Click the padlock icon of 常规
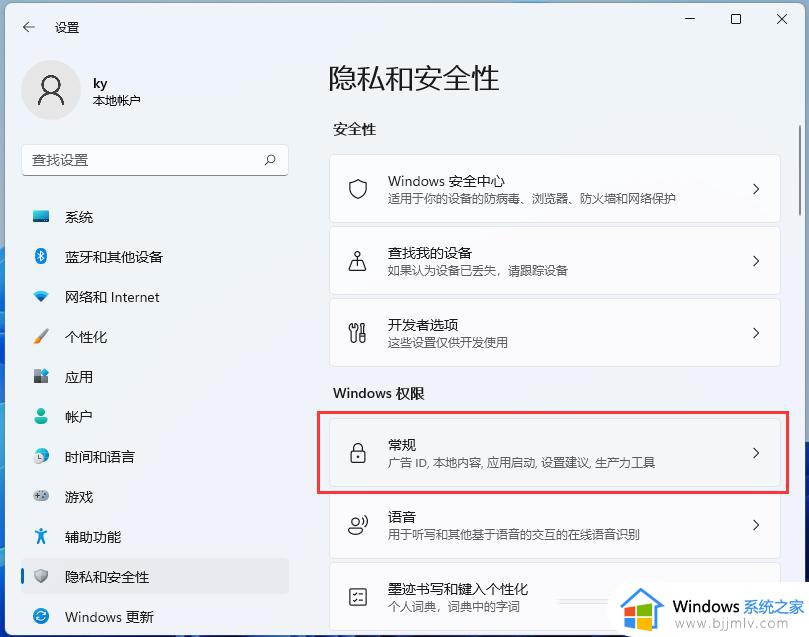 [358, 453]
